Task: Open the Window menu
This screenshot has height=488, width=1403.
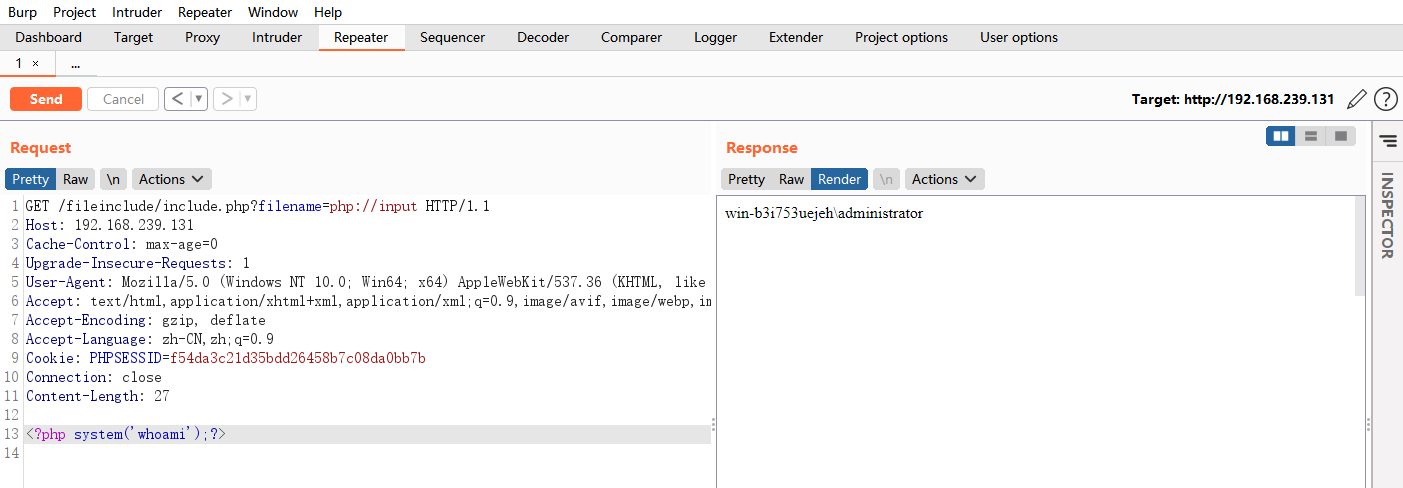Action: tap(273, 12)
